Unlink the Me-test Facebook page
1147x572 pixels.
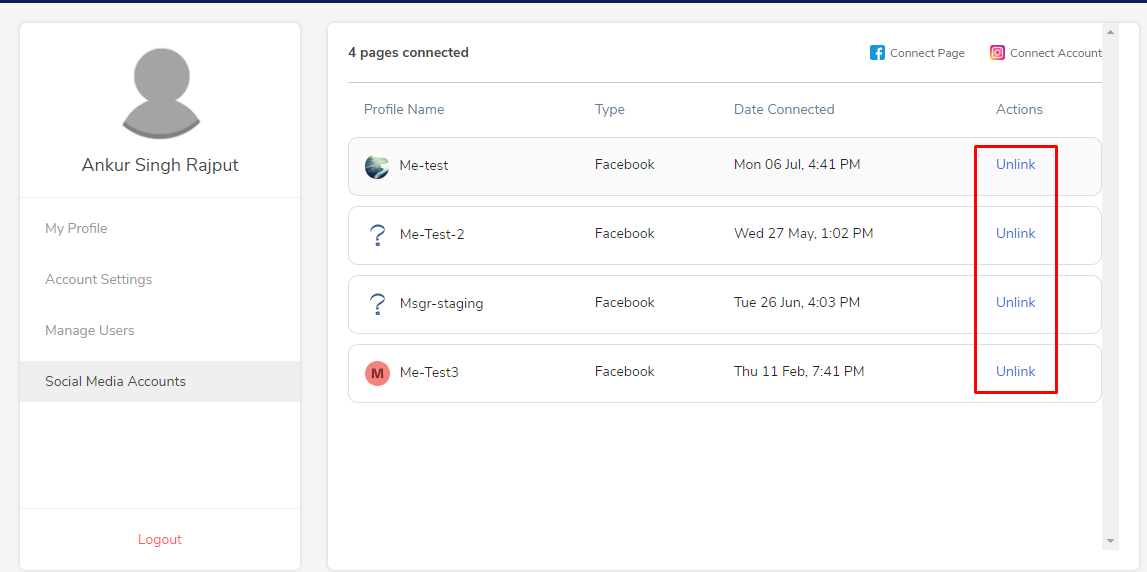pyautogui.click(x=1015, y=165)
